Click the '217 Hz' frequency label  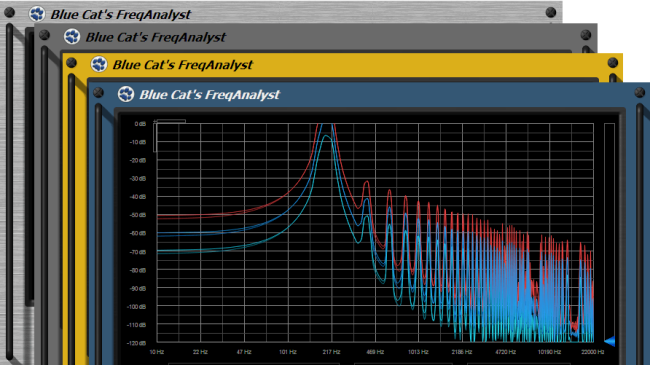click(x=331, y=352)
